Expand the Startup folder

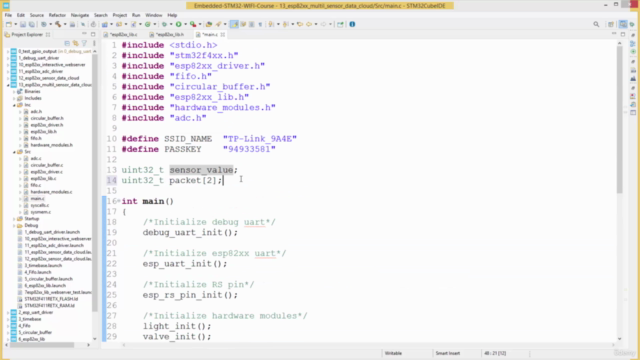pyautogui.click(x=14, y=219)
